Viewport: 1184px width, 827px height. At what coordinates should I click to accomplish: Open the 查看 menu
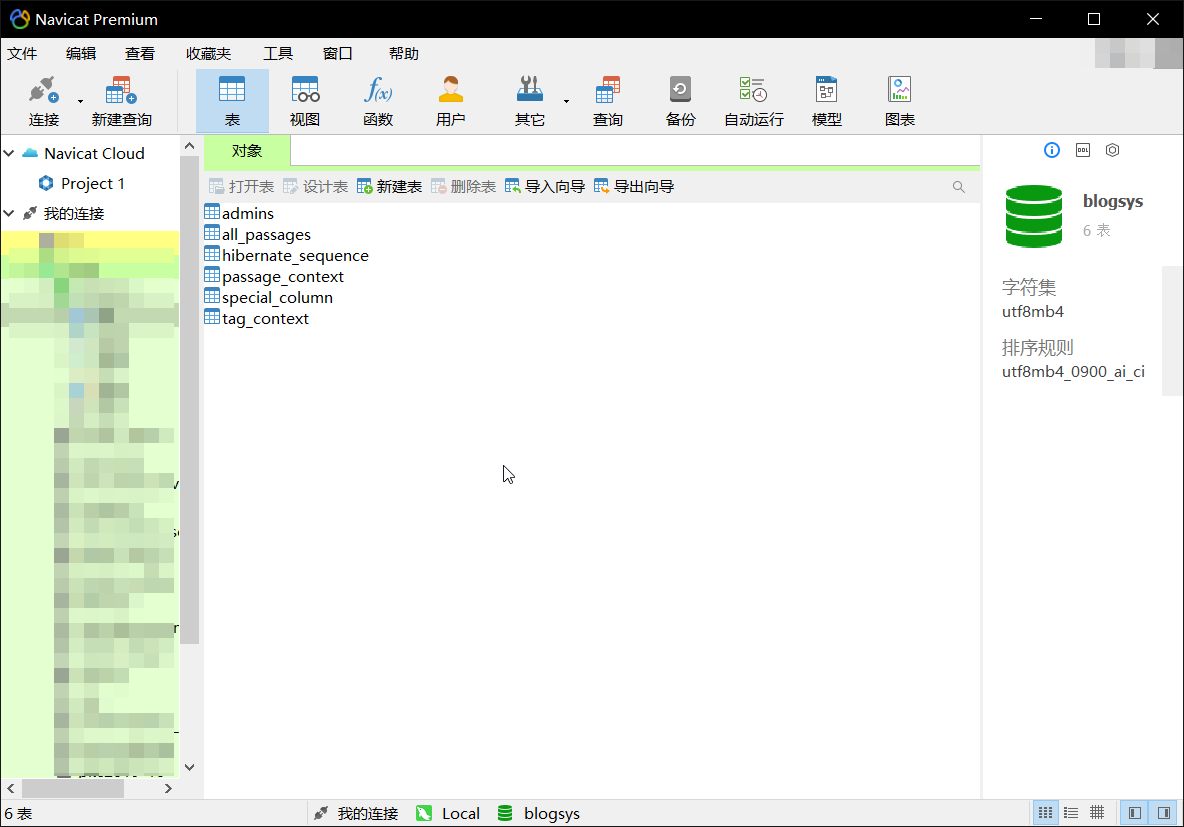140,54
